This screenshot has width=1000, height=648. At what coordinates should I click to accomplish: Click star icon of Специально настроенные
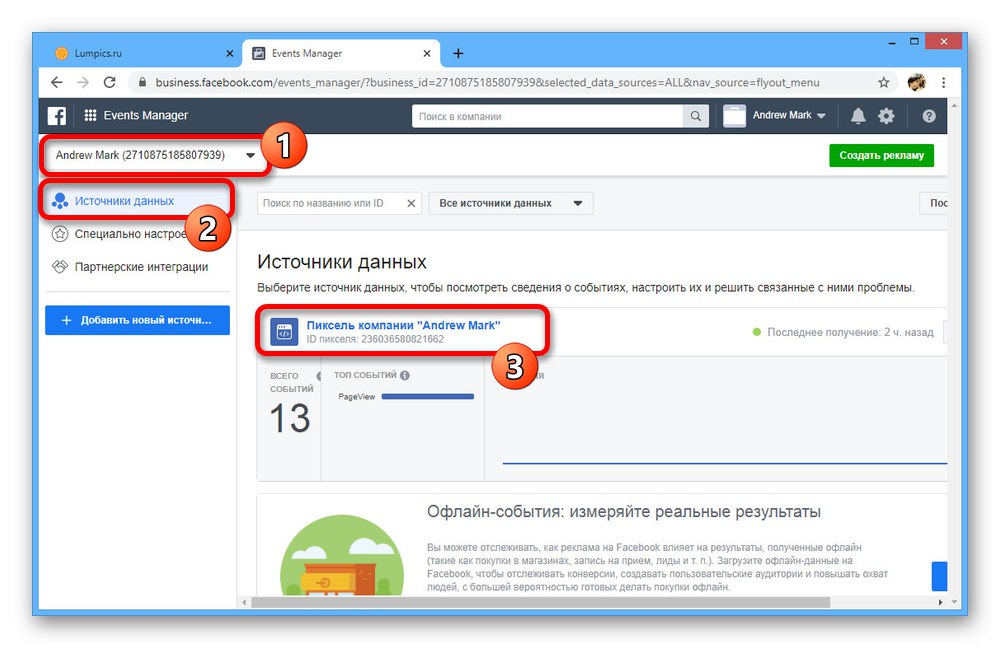(x=60, y=234)
